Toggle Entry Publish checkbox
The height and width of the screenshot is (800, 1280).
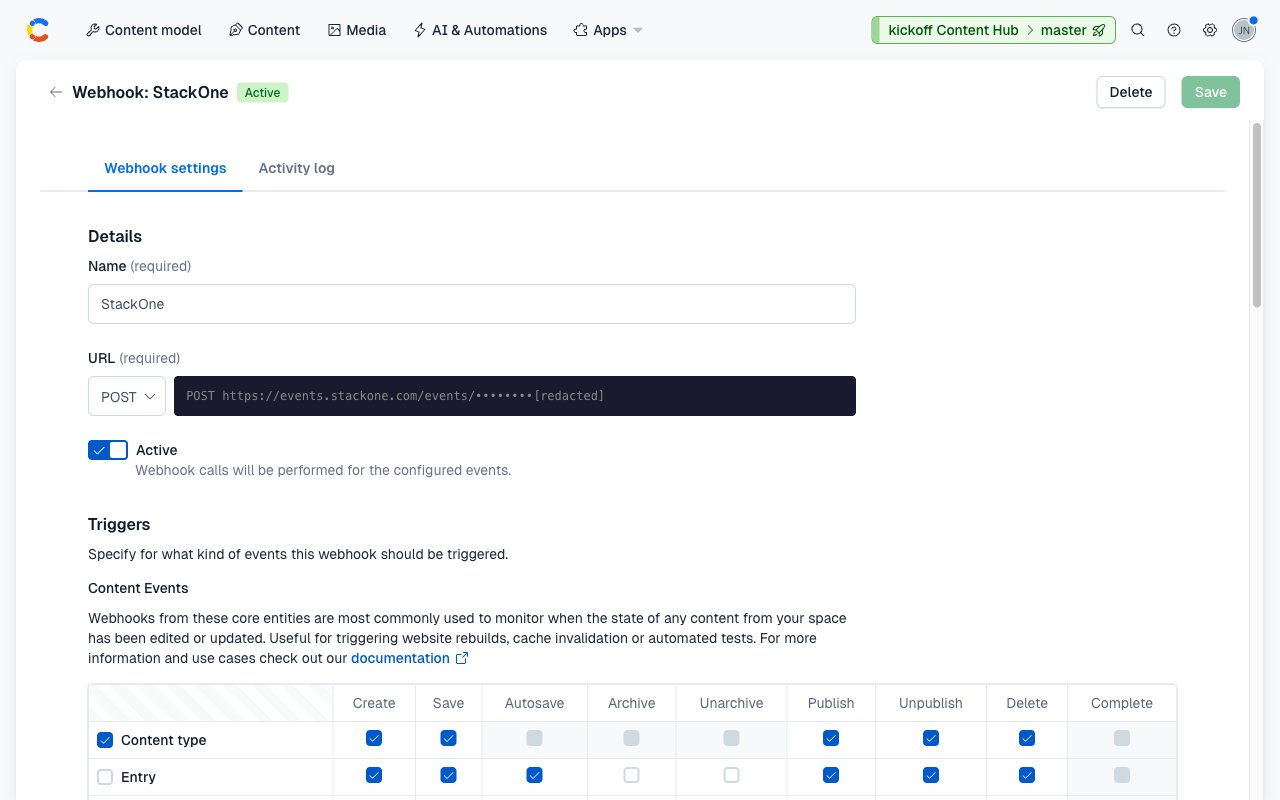831,775
